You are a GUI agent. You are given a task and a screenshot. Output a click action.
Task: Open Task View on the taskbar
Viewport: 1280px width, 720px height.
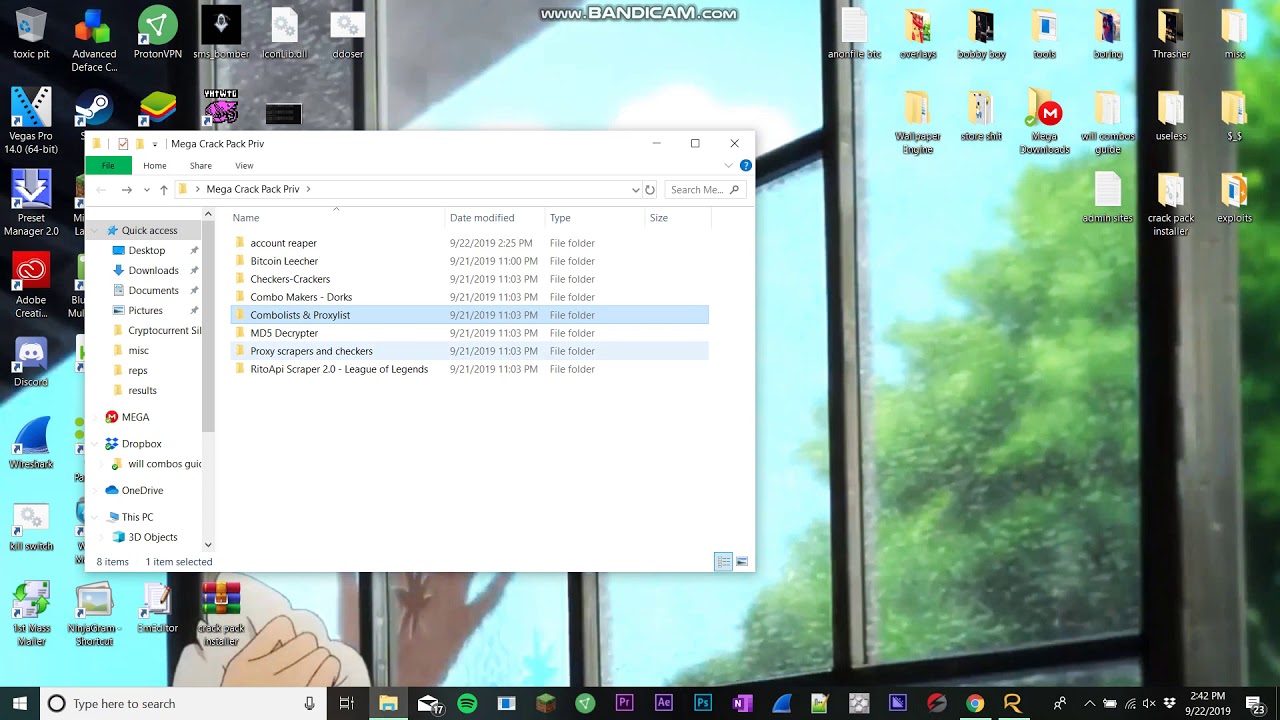click(347, 704)
